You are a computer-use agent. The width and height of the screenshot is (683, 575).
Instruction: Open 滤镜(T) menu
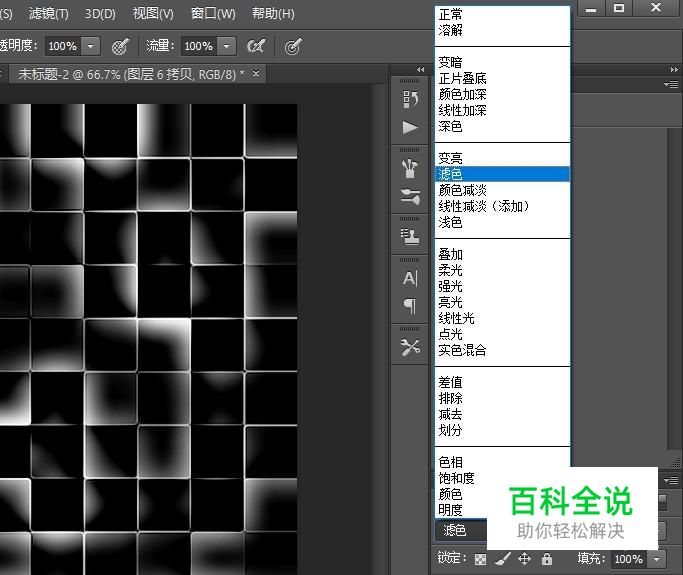49,14
